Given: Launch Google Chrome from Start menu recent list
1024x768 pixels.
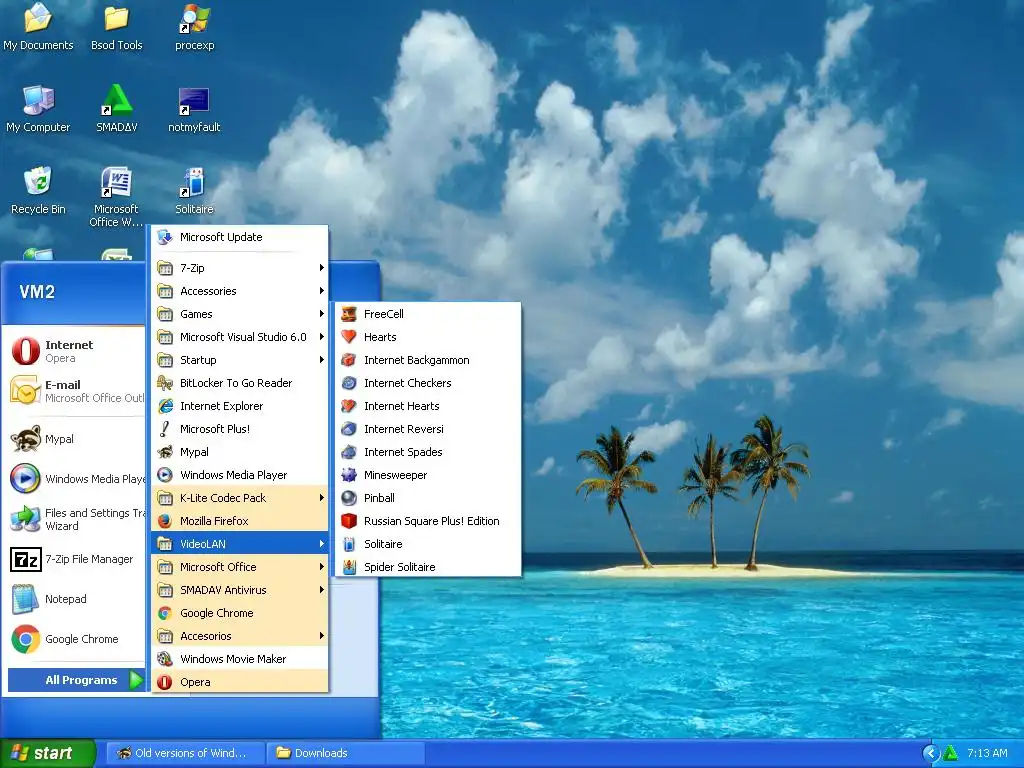Looking at the screenshot, I should [75, 639].
